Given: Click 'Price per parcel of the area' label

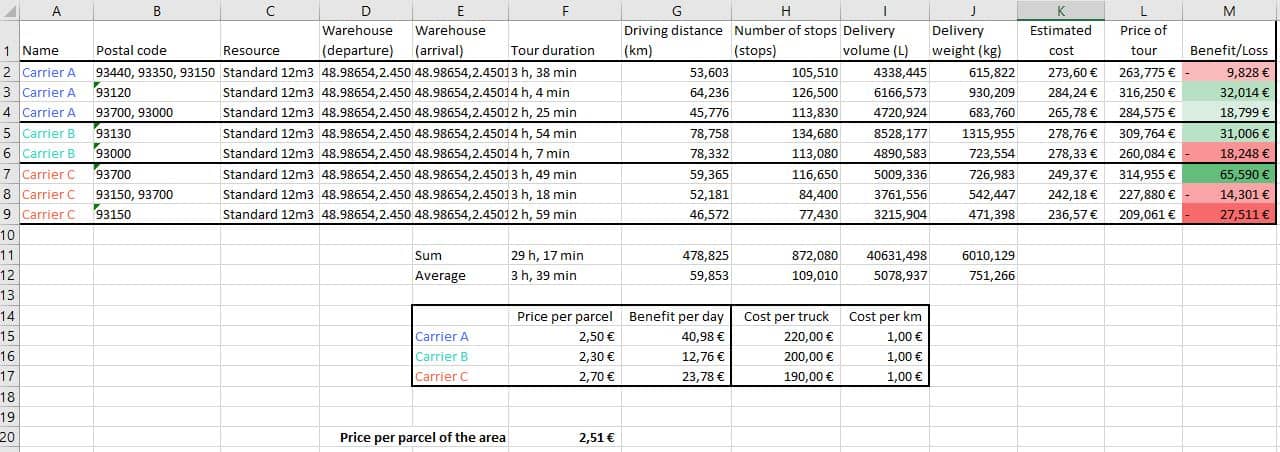Looking at the screenshot, I should (423, 437).
